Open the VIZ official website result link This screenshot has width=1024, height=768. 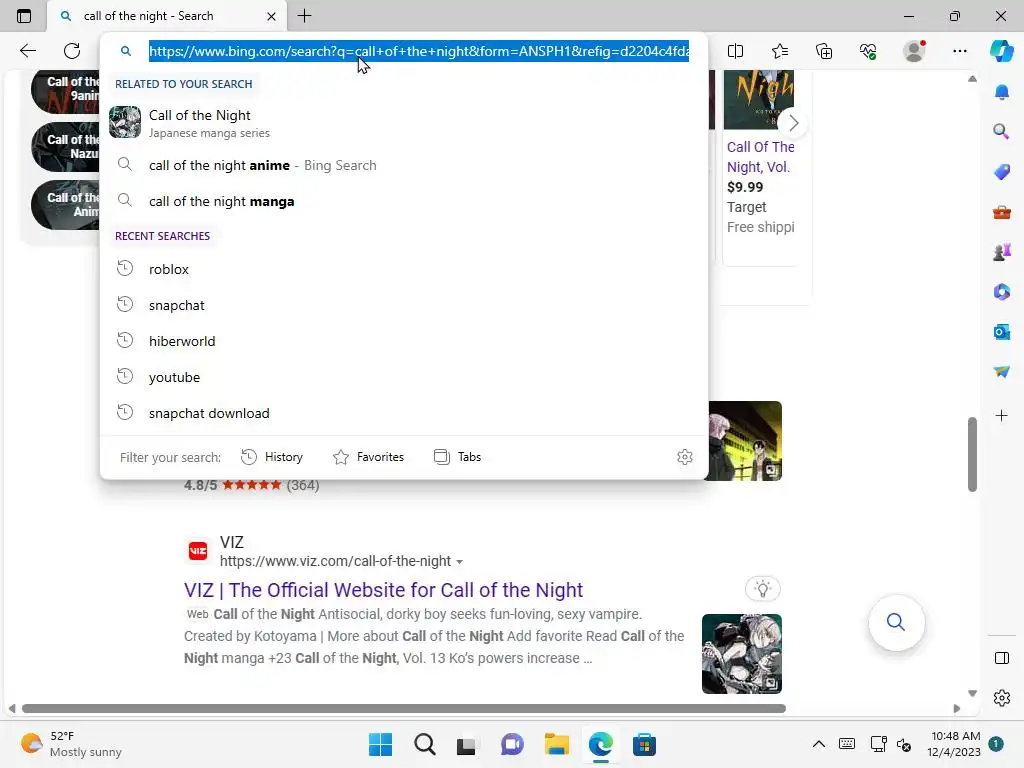coord(383,590)
